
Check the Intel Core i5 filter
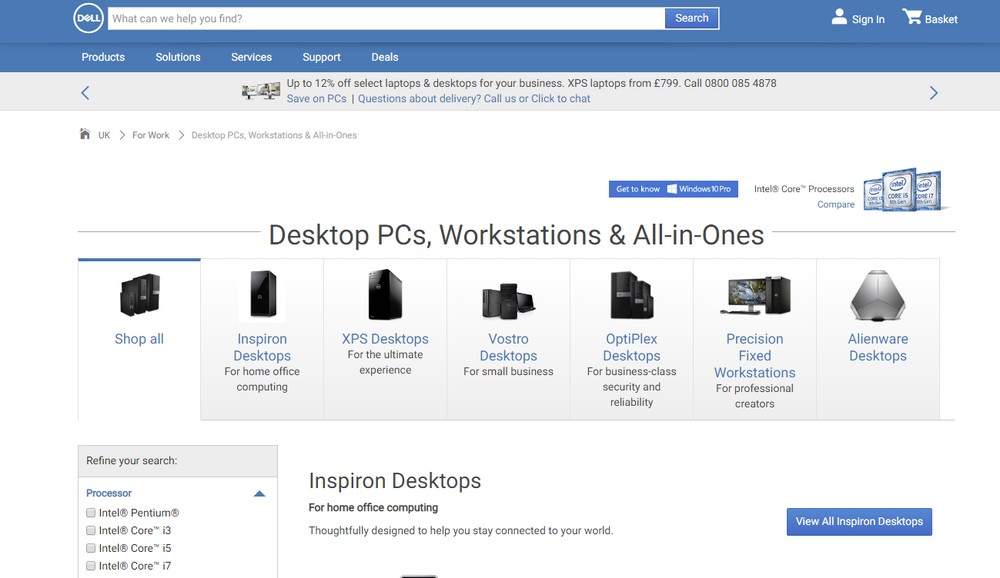pyautogui.click(x=91, y=549)
